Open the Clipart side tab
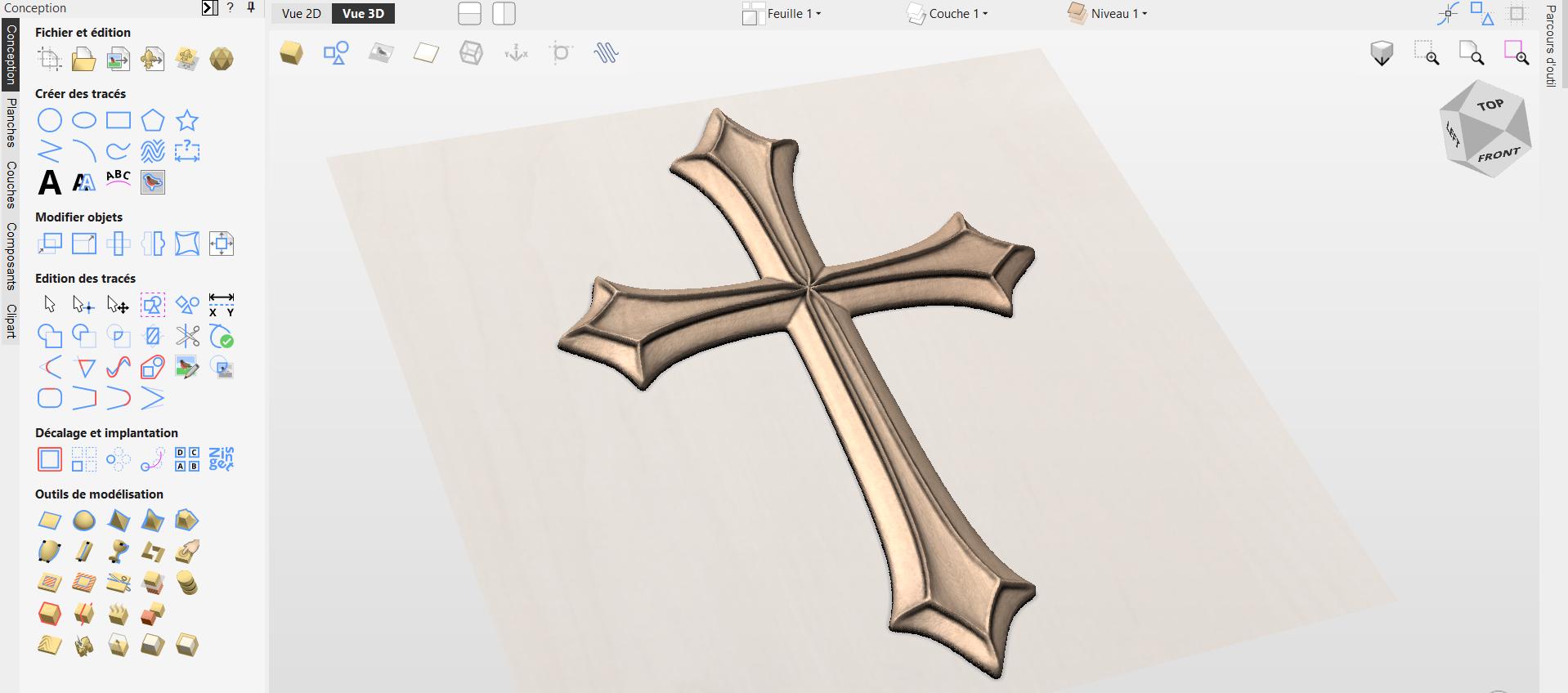Viewport: 1568px width, 693px height. coord(11,321)
